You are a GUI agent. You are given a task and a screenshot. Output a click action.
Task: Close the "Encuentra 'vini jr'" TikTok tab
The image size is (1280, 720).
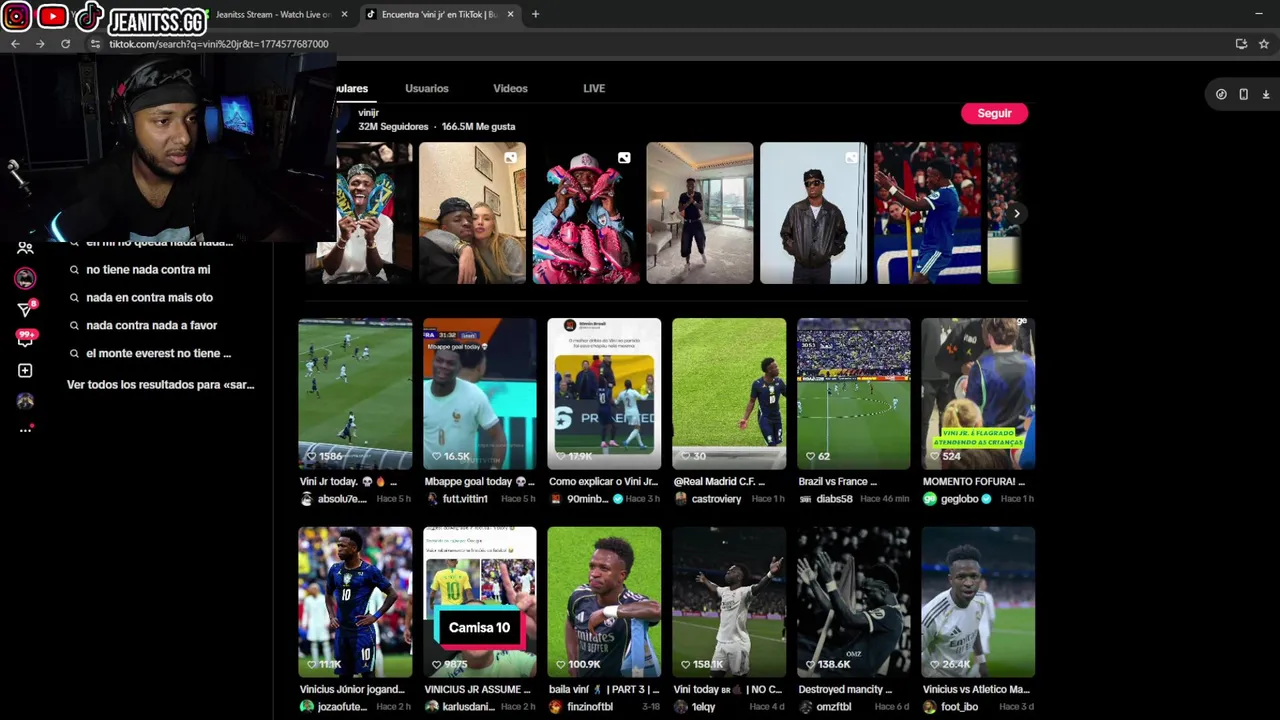[510, 14]
